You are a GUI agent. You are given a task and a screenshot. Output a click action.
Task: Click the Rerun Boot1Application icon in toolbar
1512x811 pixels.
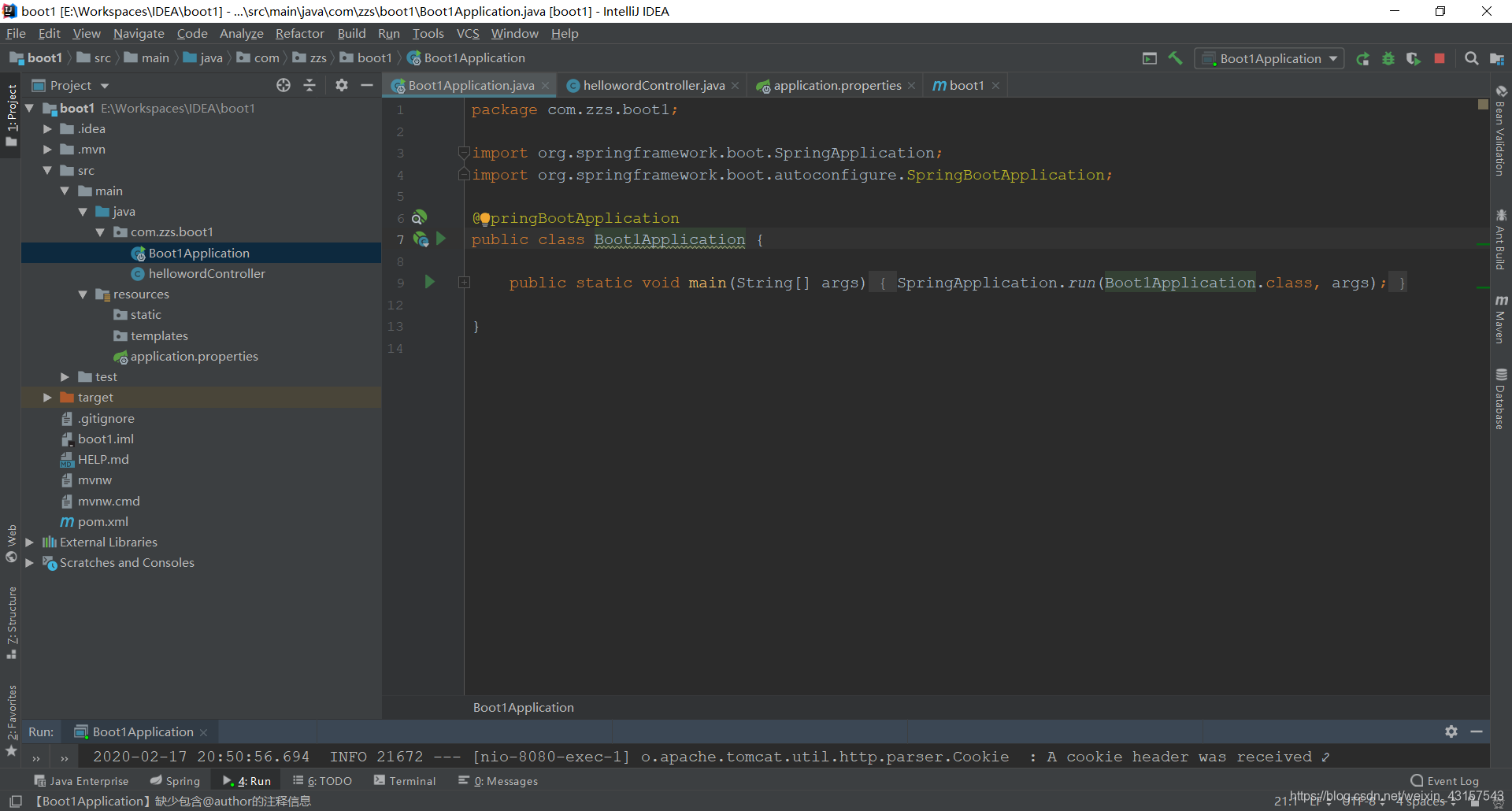(1362, 59)
